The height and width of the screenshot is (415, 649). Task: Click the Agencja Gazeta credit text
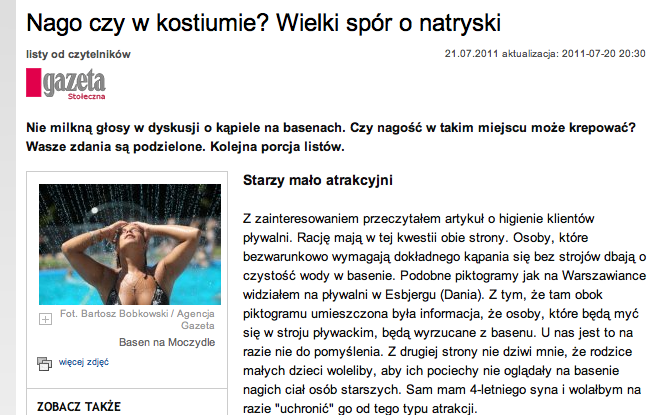coord(195,319)
